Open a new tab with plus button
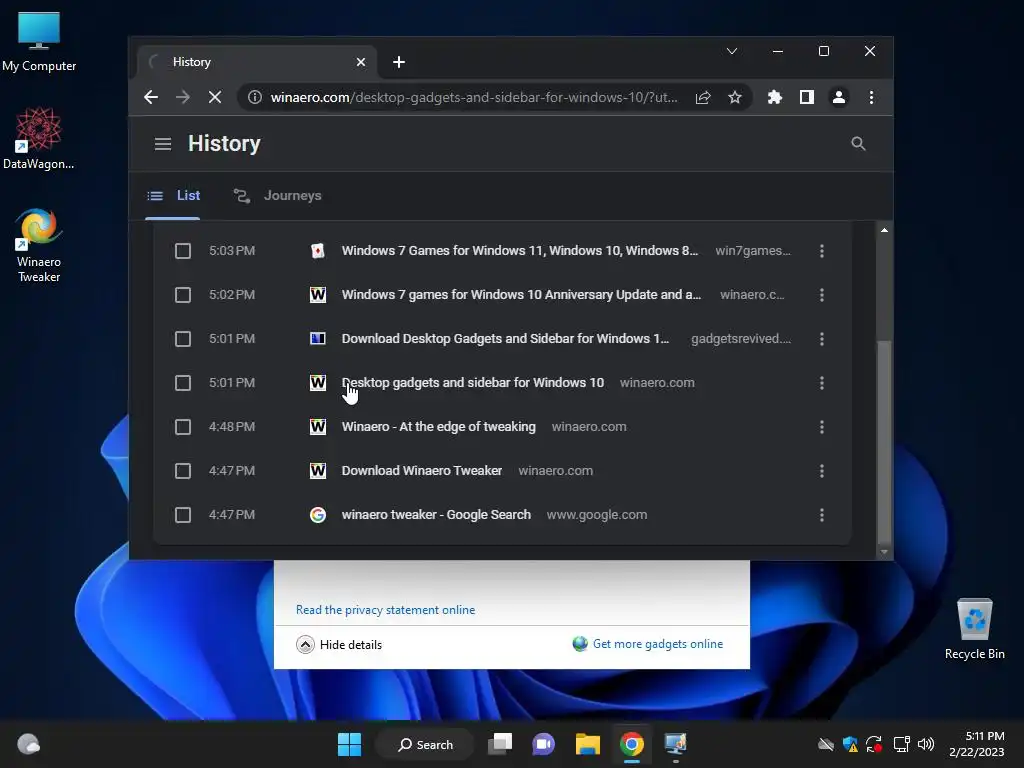1024x768 pixels. tap(399, 62)
